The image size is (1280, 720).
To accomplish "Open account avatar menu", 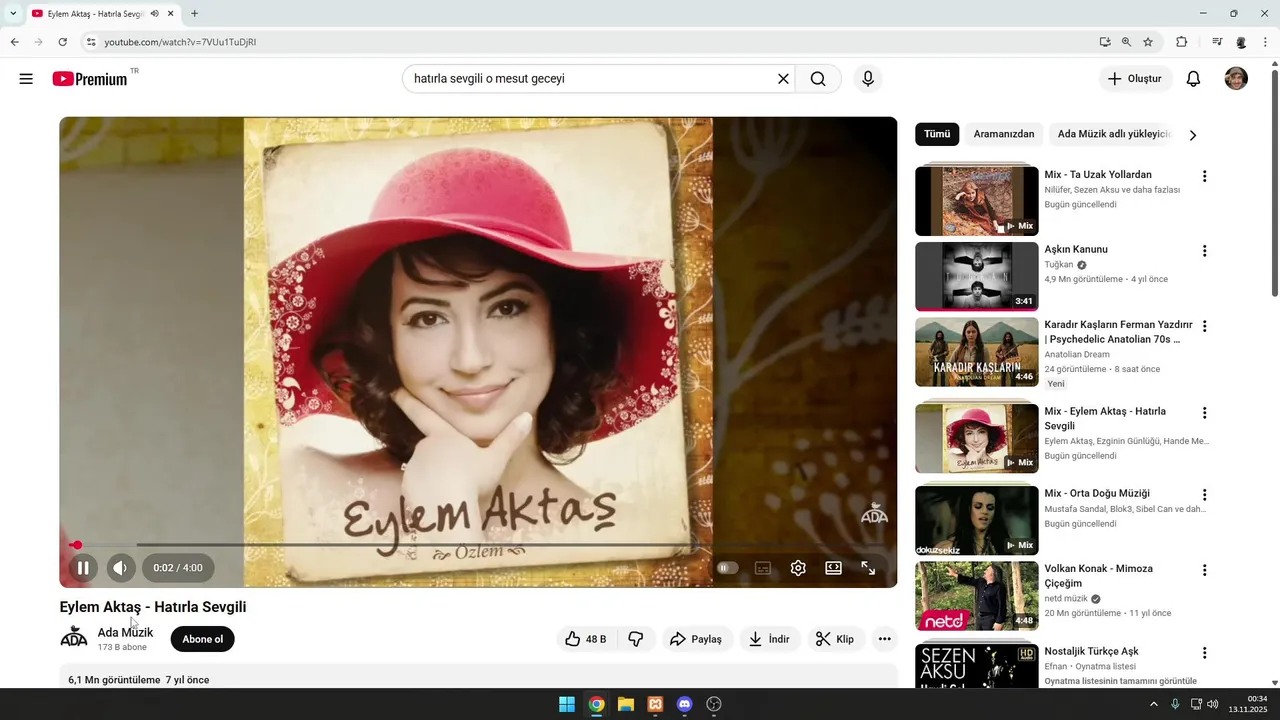I will 1236,79.
